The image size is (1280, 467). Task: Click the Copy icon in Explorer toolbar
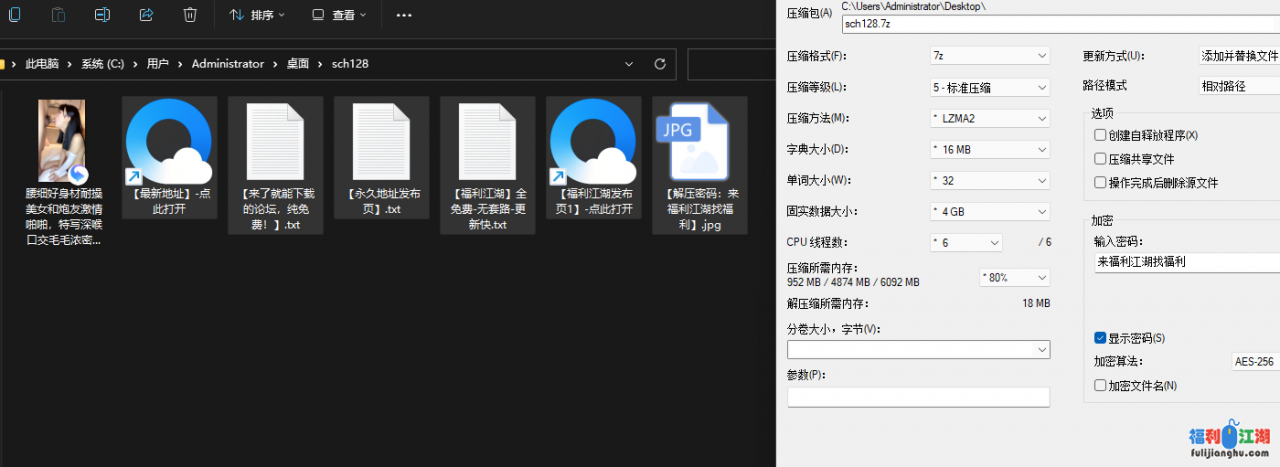tap(14, 15)
